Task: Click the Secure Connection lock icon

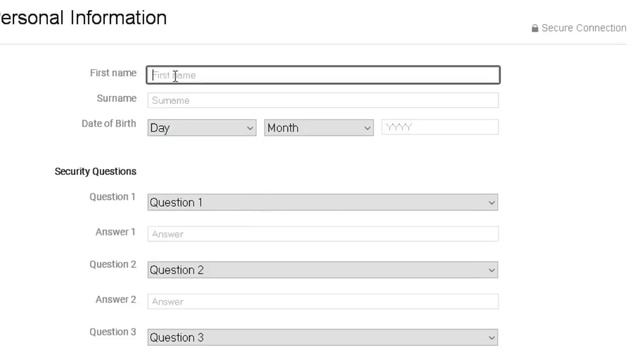Action: point(535,28)
